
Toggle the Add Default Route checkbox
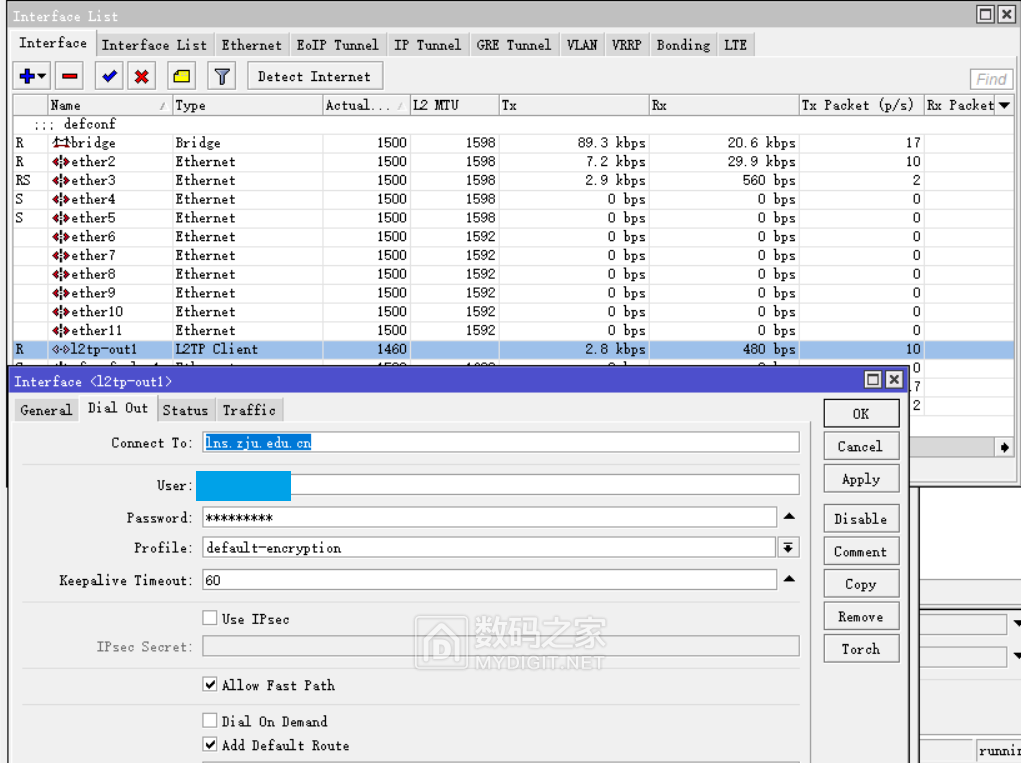[210, 744]
